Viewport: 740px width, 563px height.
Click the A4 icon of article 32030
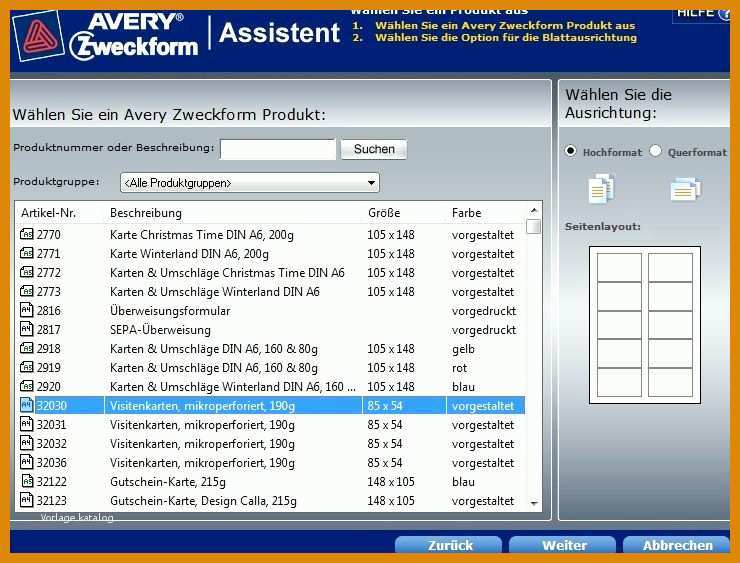(26, 405)
